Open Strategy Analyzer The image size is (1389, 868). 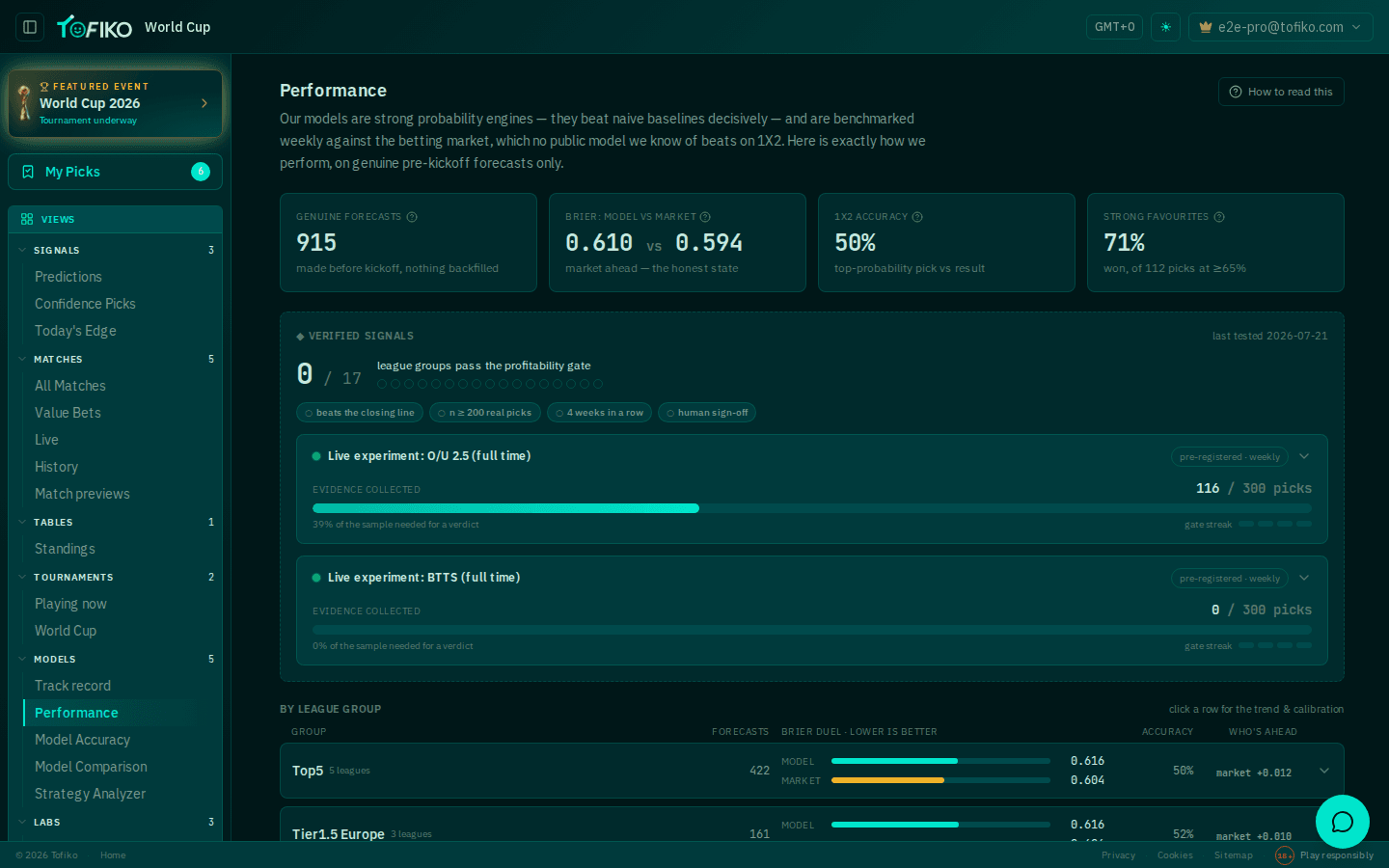pos(90,794)
